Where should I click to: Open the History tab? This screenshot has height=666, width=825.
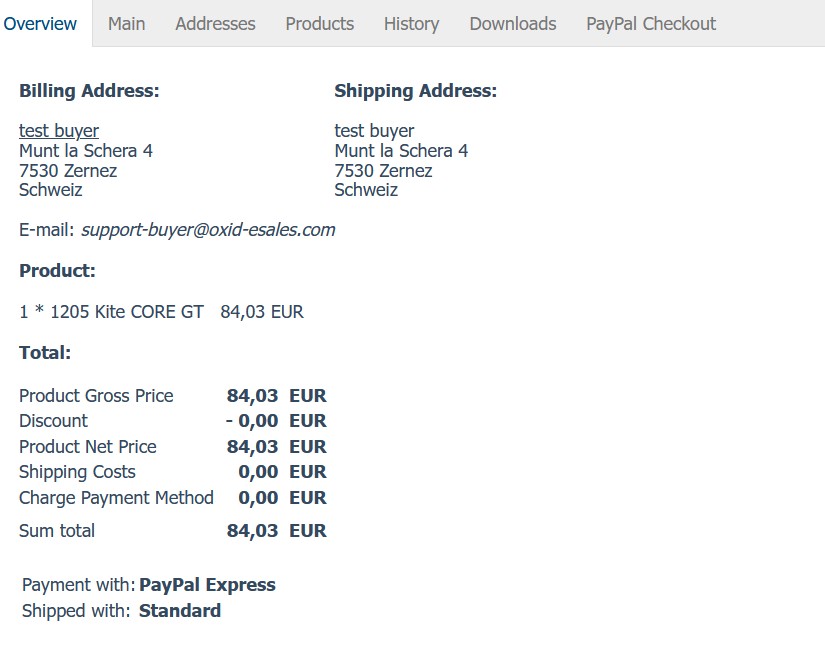tap(411, 23)
